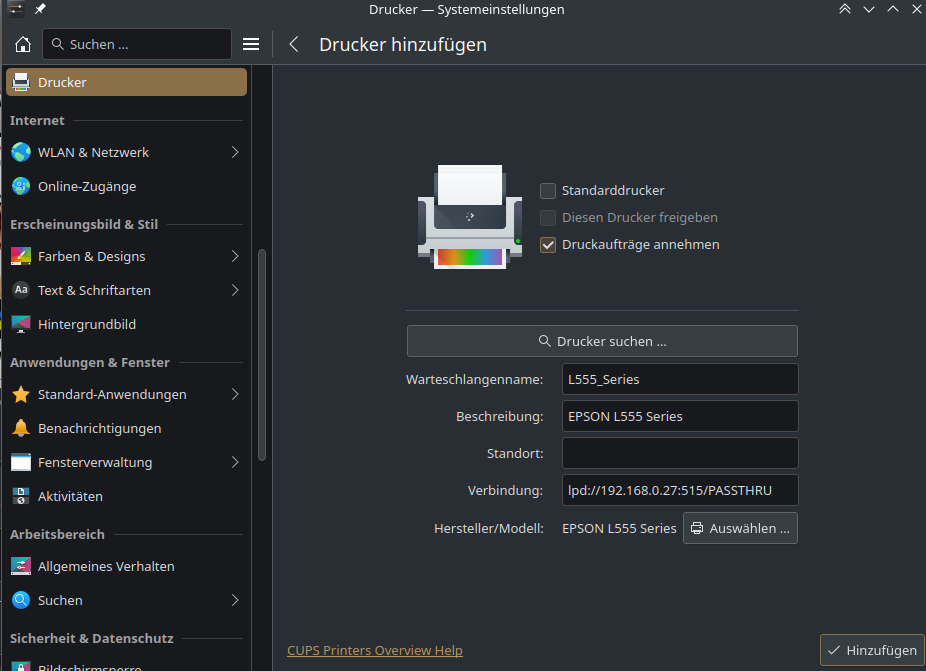
Task: Click the Farben & Designs icon
Action: pos(21,256)
